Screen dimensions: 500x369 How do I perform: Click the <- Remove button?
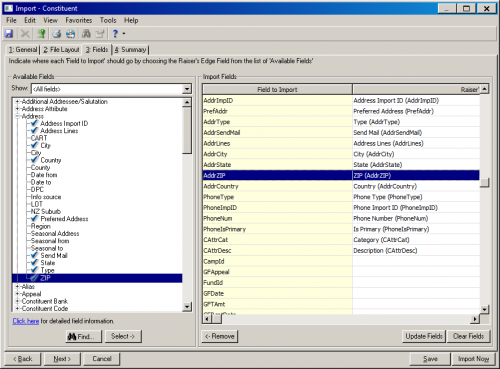pos(220,336)
